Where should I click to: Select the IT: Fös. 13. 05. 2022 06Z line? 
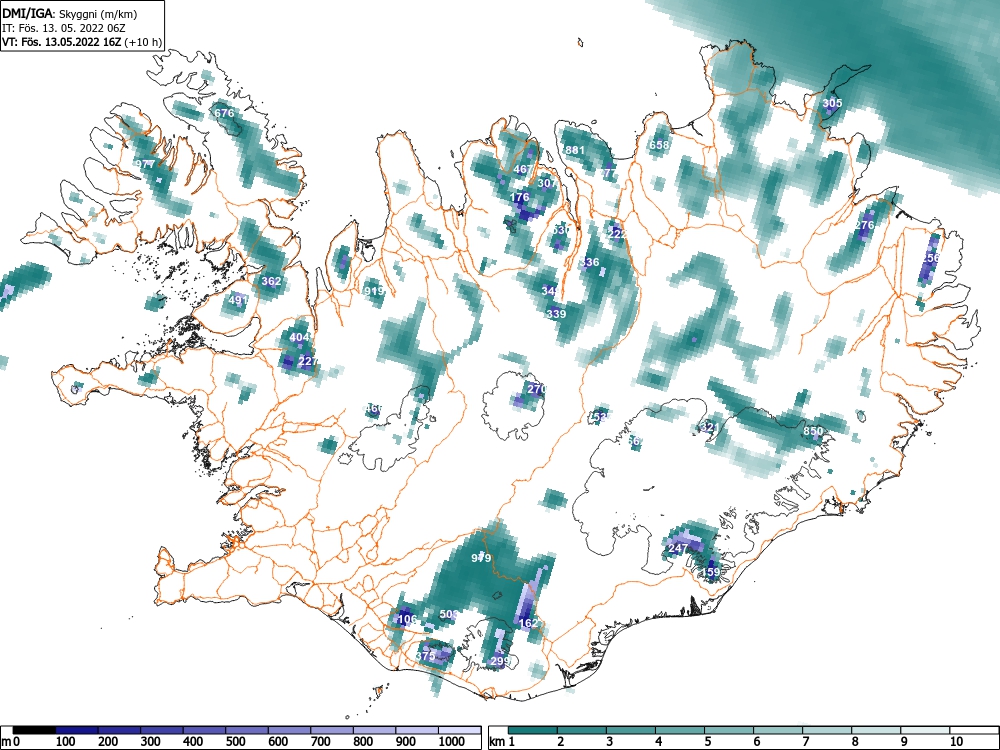63,28
